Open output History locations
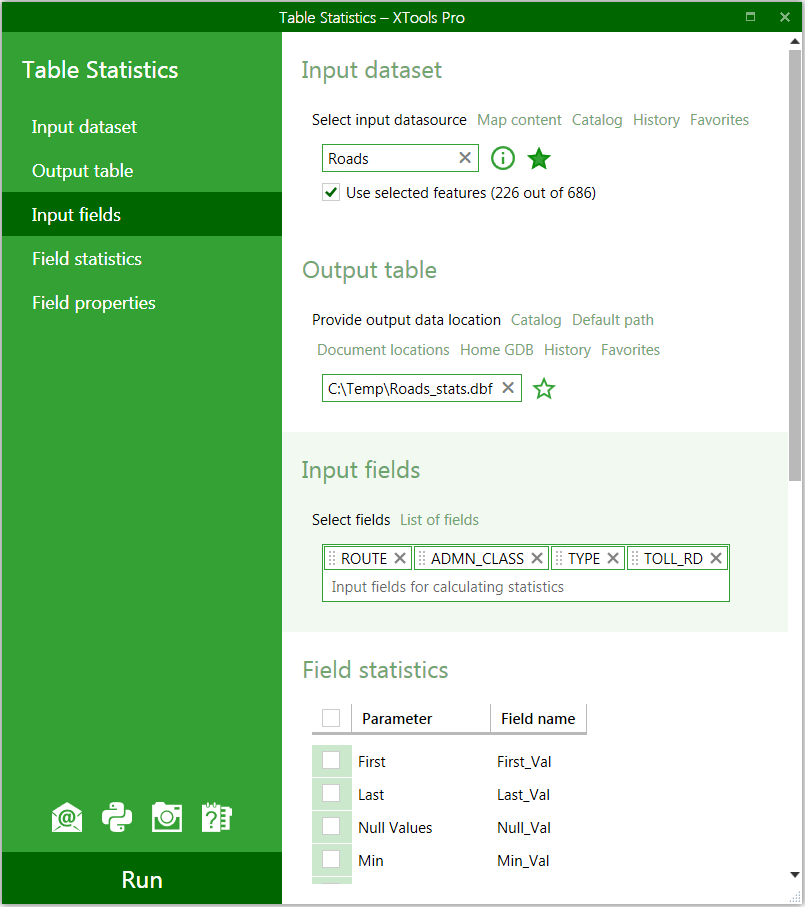This screenshot has width=805, height=907. click(567, 350)
